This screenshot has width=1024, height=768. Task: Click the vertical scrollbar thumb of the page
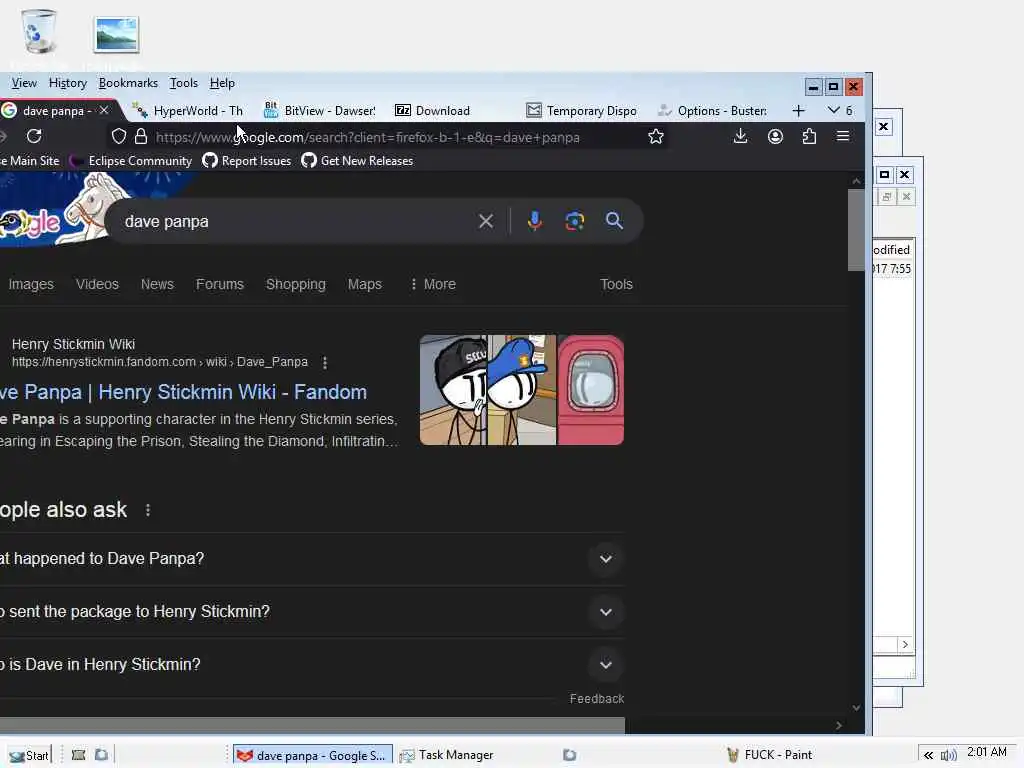856,230
